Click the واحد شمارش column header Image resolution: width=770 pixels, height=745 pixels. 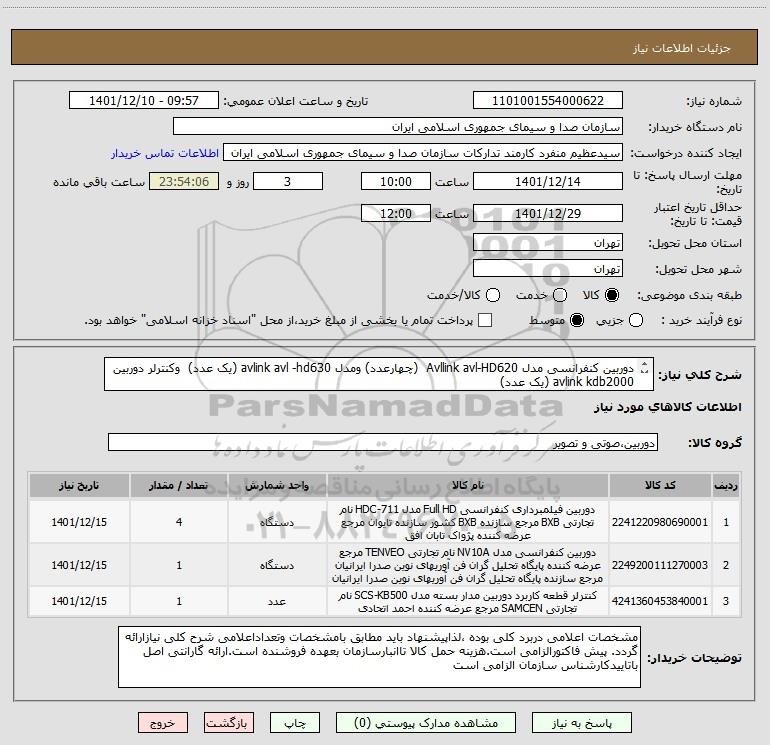coord(277,486)
